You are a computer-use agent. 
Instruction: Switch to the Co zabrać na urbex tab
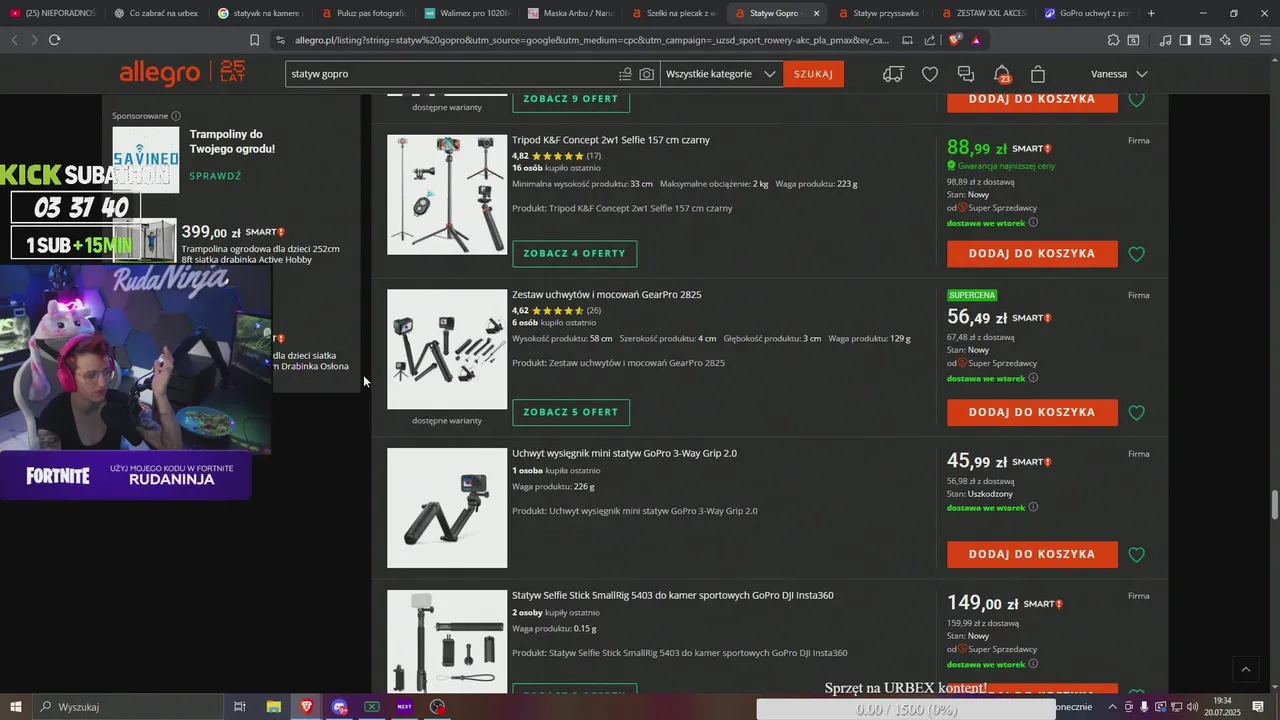[157, 13]
